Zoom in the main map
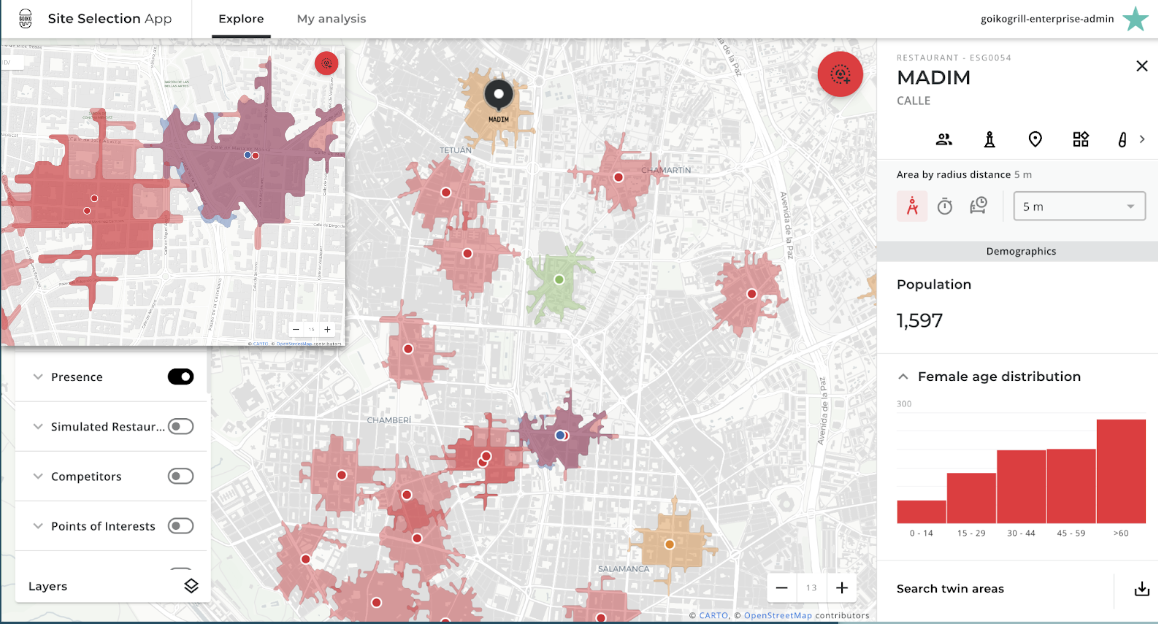 [842, 588]
